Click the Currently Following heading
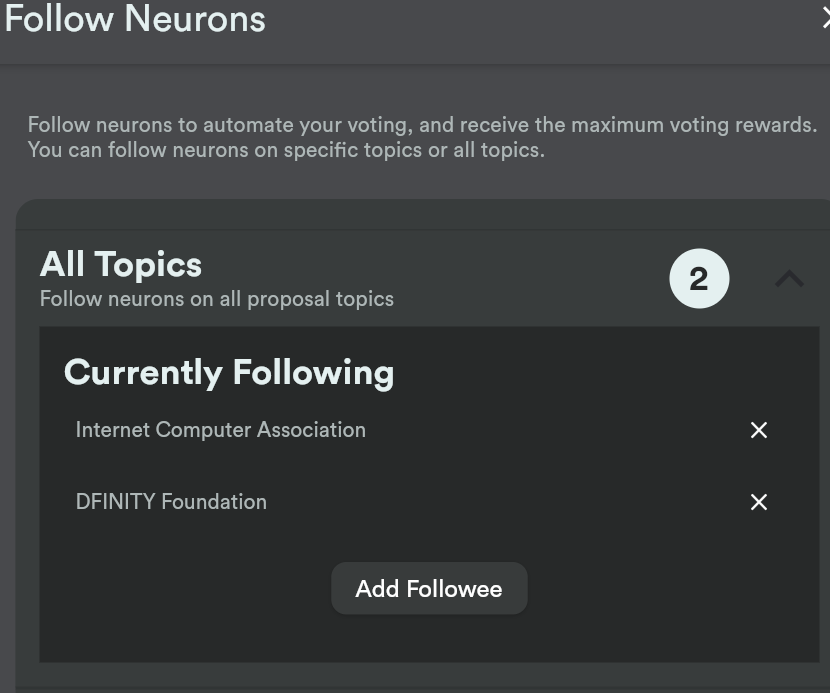Image resolution: width=830 pixels, height=693 pixels. [229, 373]
